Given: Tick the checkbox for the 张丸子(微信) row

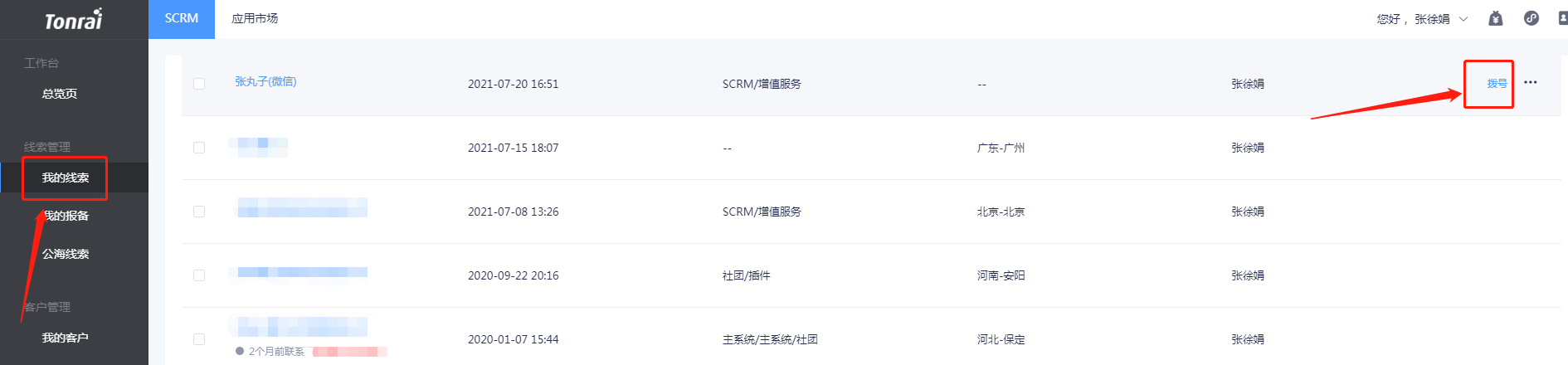Looking at the screenshot, I should pyautogui.click(x=199, y=84).
